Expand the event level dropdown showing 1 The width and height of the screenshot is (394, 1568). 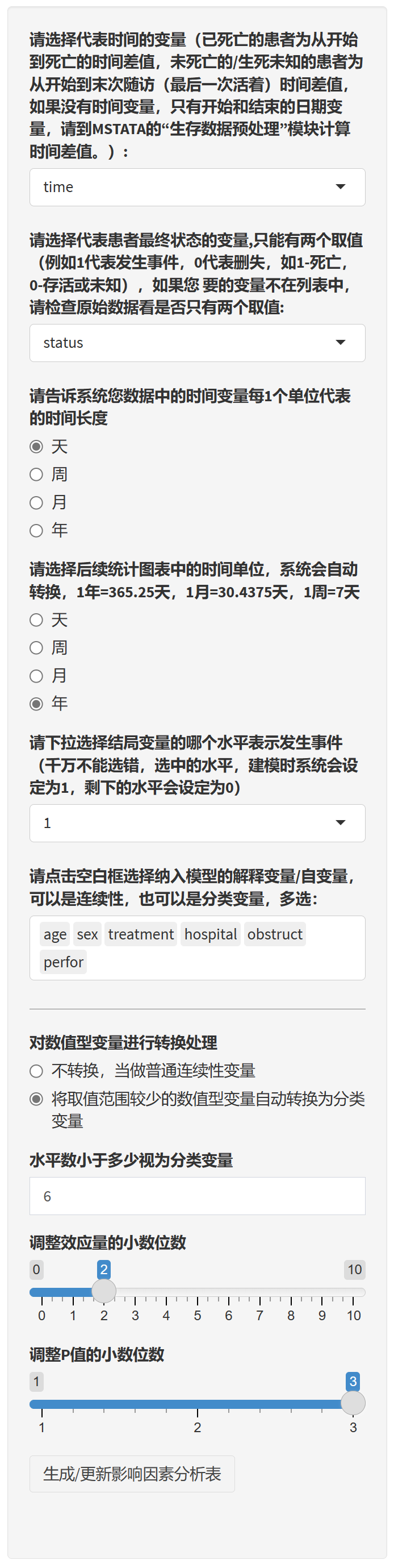pos(197,823)
